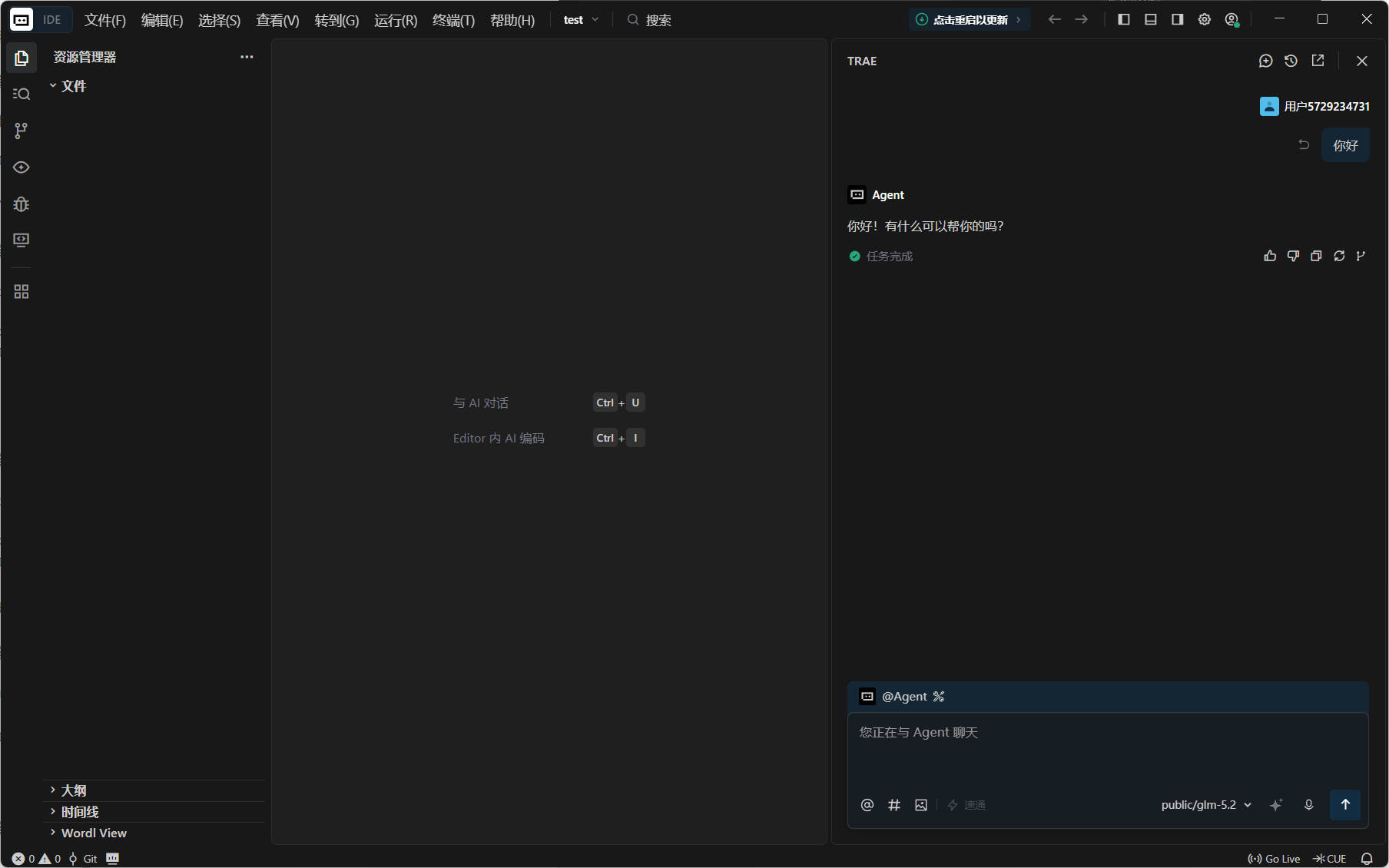The width and height of the screenshot is (1389, 868).
Task: Send the chat message arrow button
Action: click(x=1345, y=804)
